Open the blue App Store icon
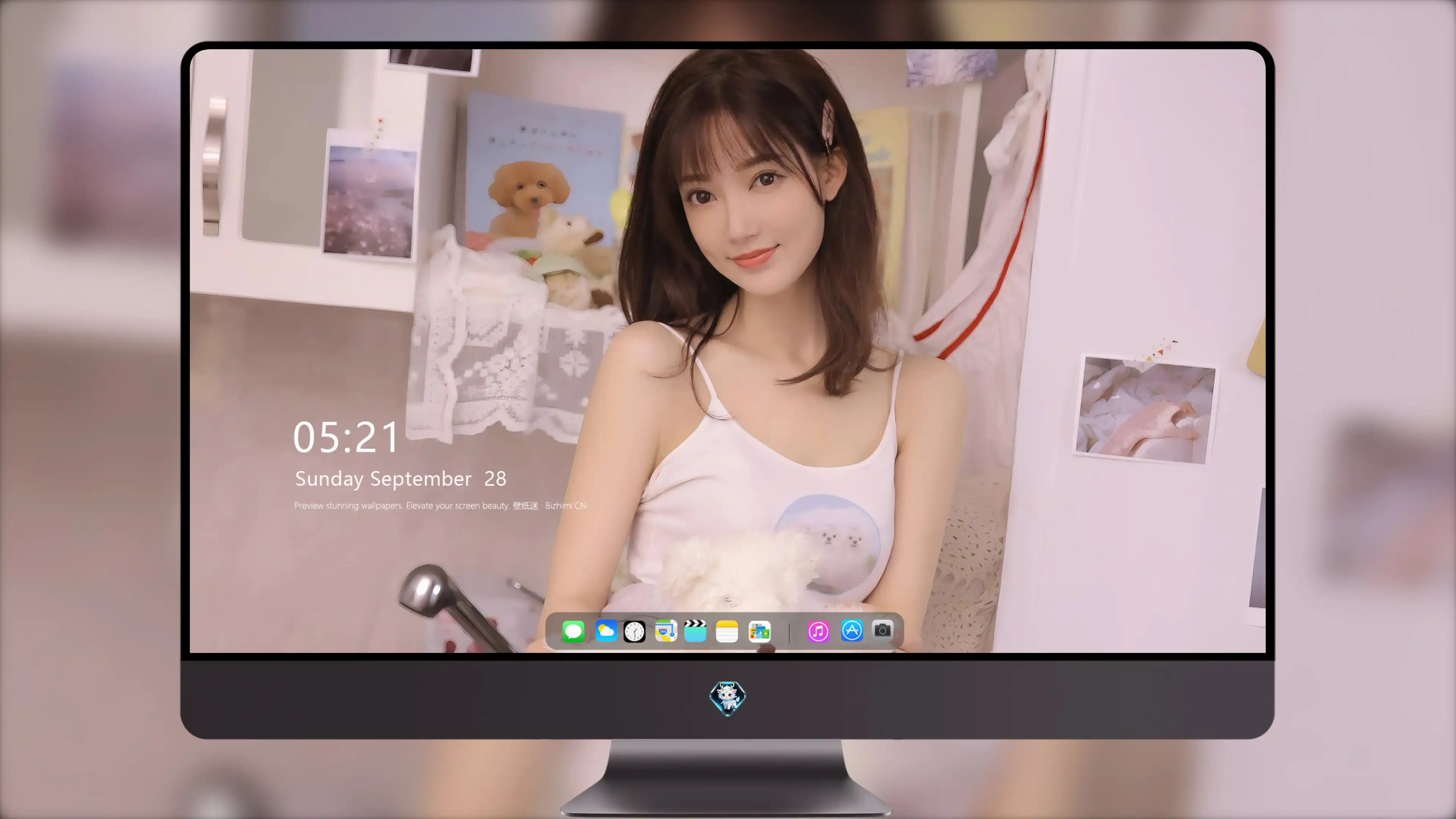The height and width of the screenshot is (819, 1456). [x=852, y=630]
